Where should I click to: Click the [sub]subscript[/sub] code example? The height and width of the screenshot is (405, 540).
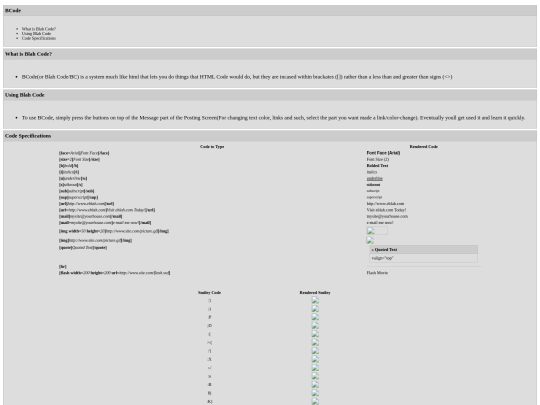76,191
